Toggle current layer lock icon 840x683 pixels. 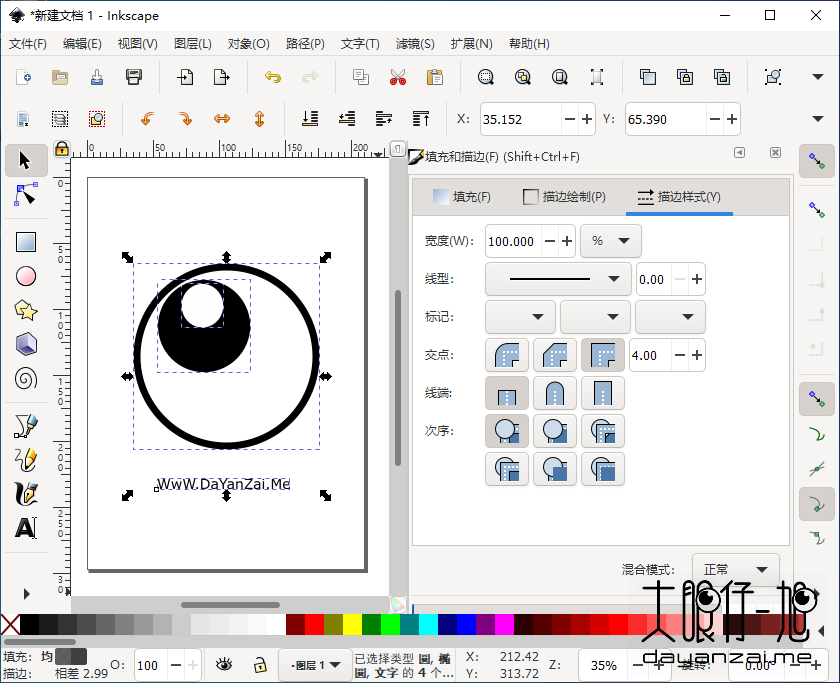(x=260, y=665)
